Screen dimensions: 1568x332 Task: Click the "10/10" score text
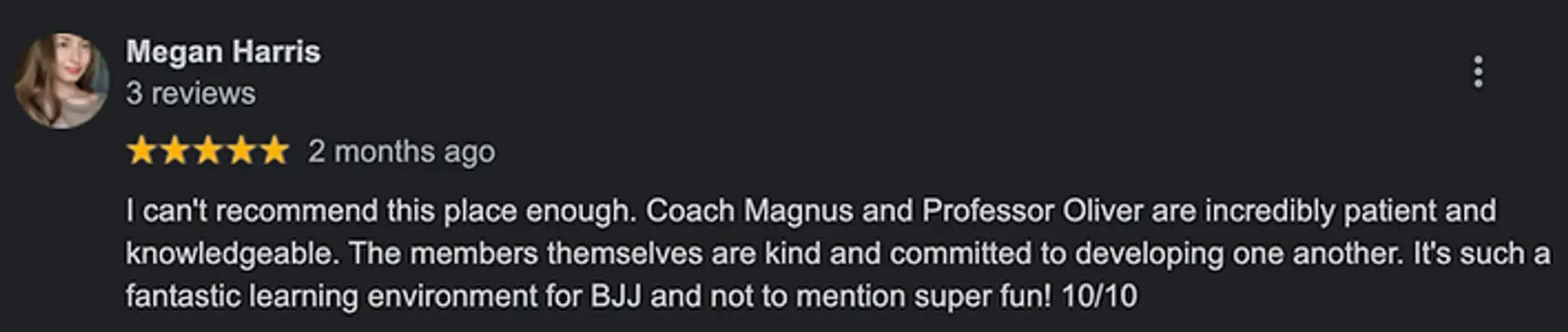tap(1099, 295)
